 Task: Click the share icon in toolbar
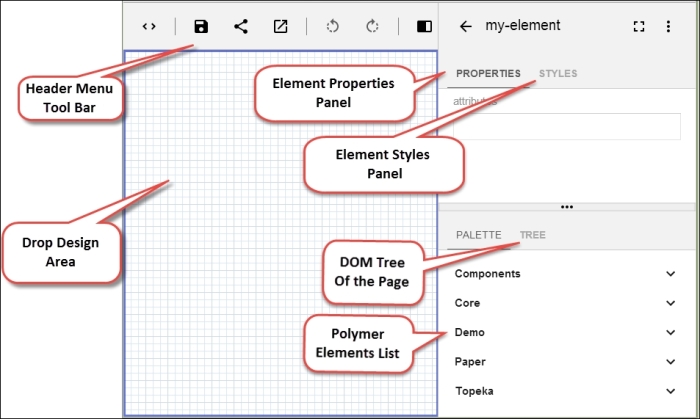(x=241, y=26)
